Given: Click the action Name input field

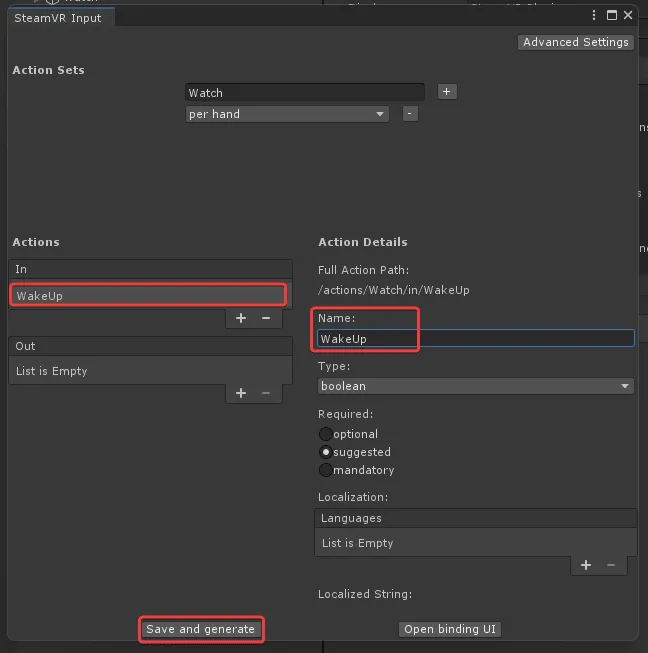Looking at the screenshot, I should pyautogui.click(x=475, y=339).
